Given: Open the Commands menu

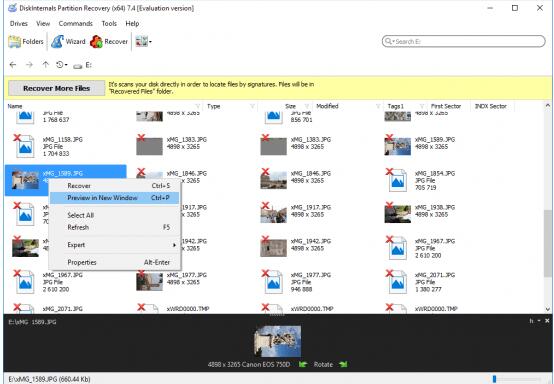Looking at the screenshot, I should click(x=76, y=24).
